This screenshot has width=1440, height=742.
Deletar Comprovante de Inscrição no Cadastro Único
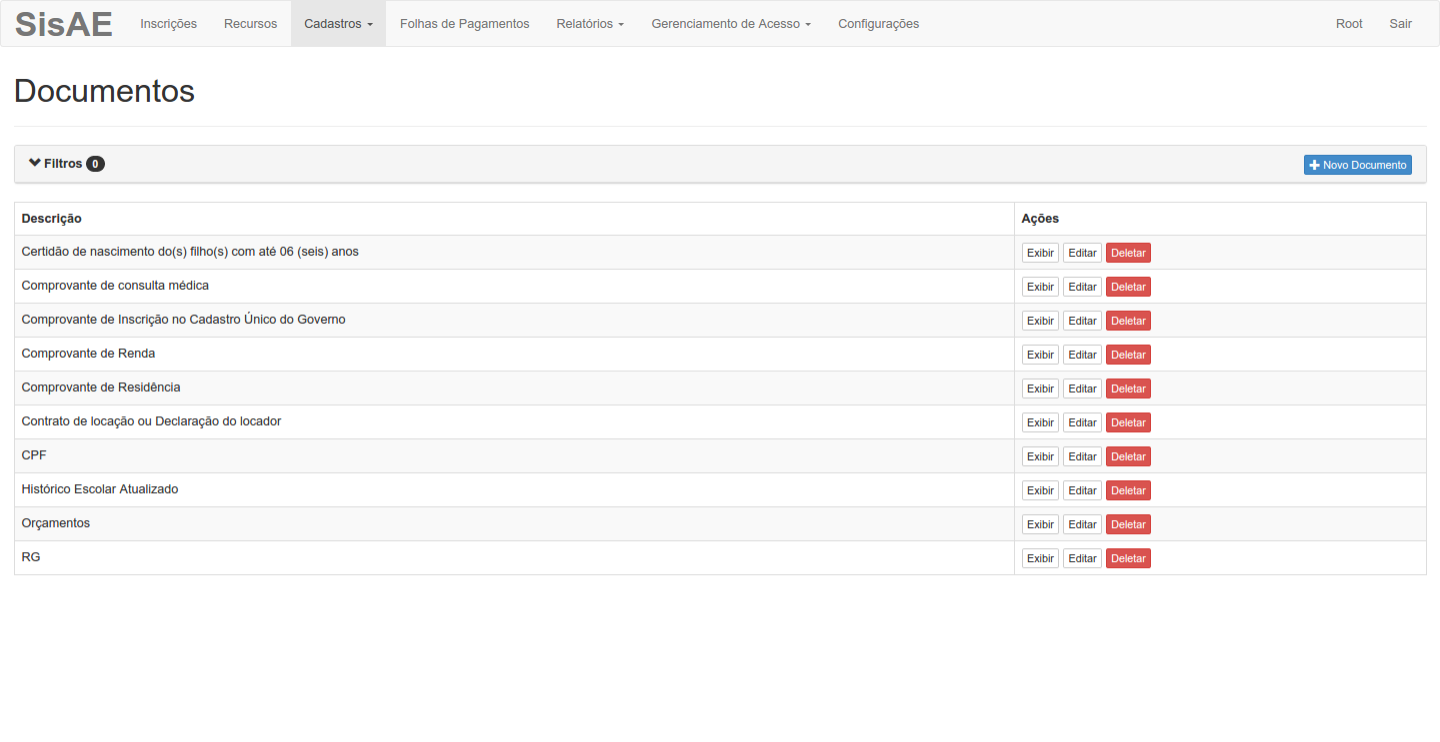coord(1128,321)
